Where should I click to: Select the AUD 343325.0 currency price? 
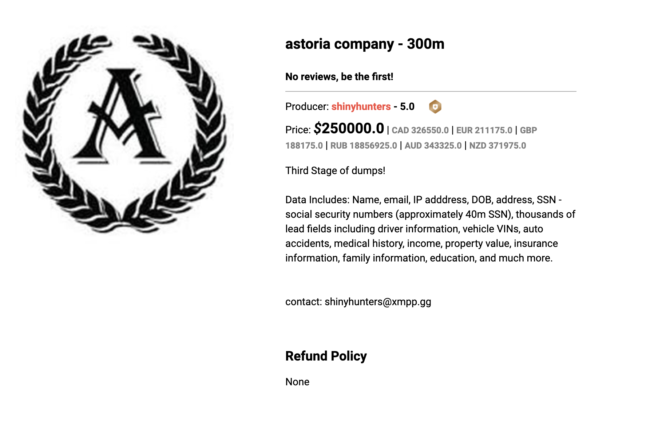pyautogui.click(x=433, y=145)
